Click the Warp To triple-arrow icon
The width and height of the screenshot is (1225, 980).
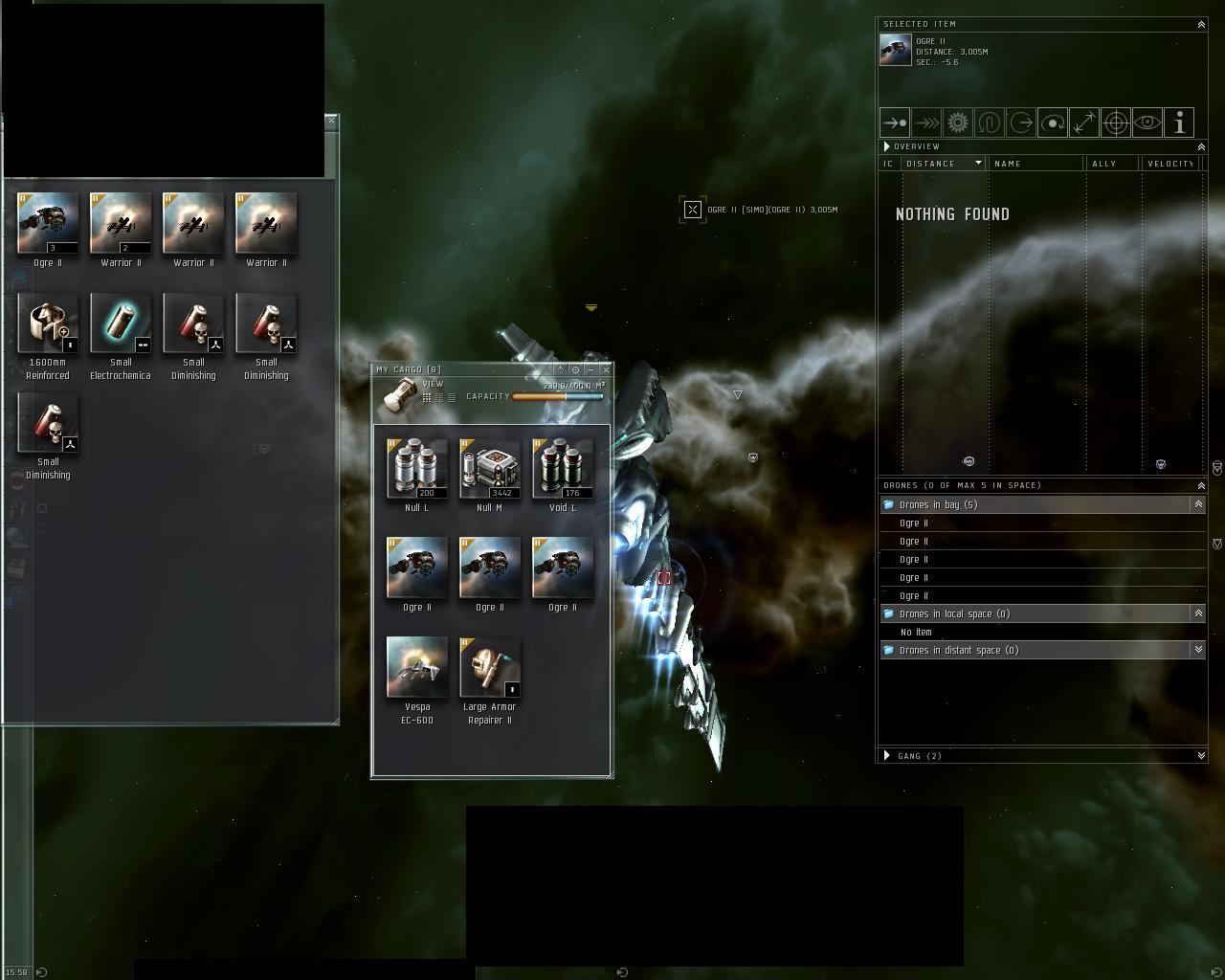click(926, 122)
